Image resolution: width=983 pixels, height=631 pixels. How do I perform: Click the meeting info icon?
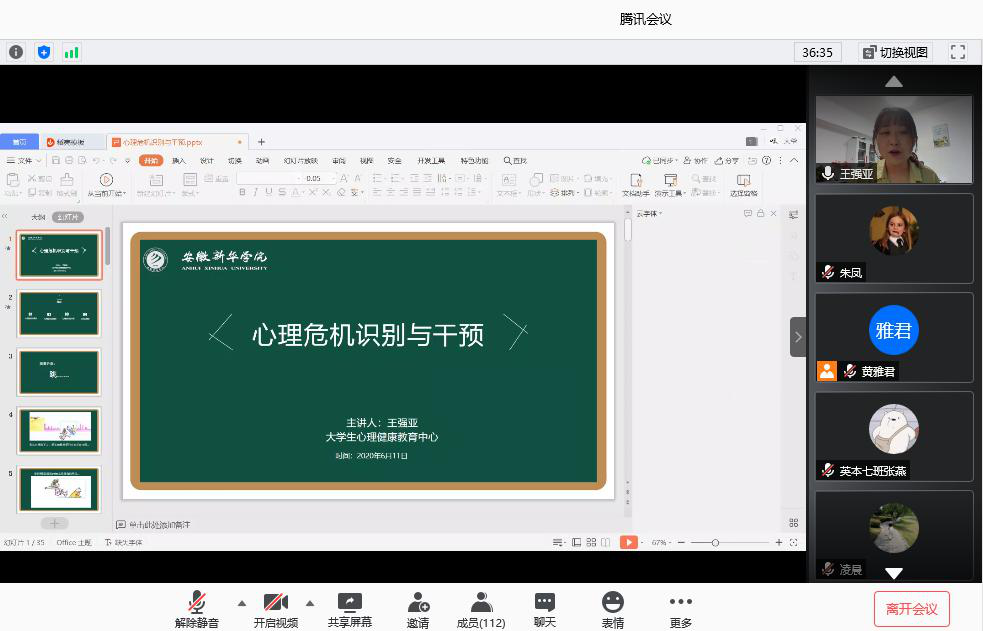tap(16, 52)
